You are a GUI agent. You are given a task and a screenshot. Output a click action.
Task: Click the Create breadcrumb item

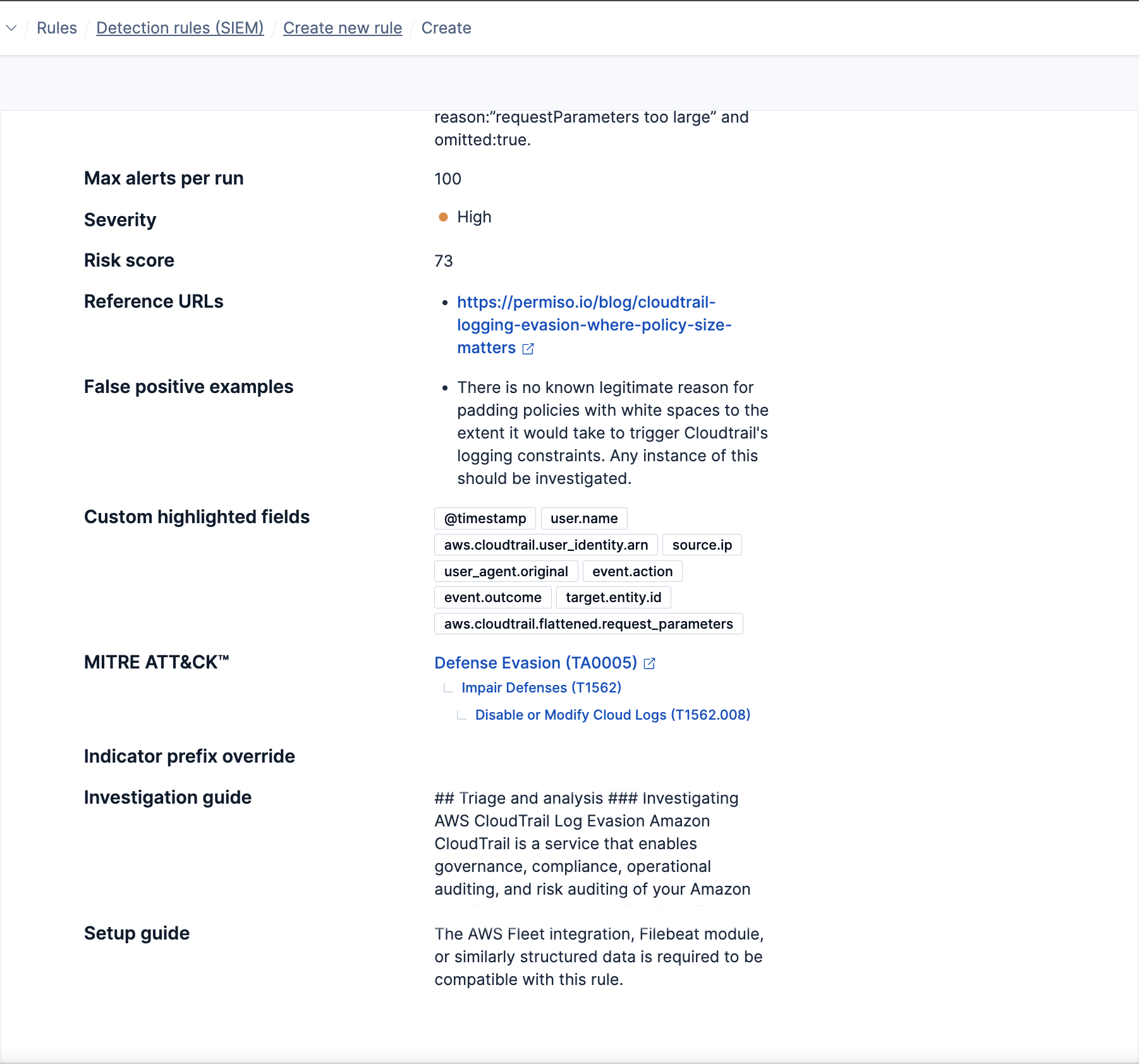pos(446,28)
